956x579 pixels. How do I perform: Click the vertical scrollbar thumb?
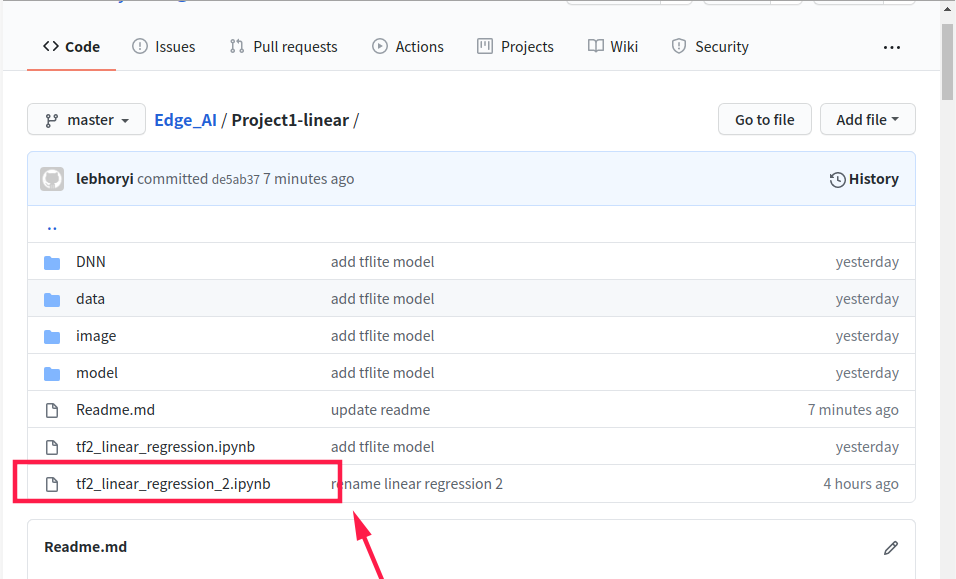tap(947, 60)
